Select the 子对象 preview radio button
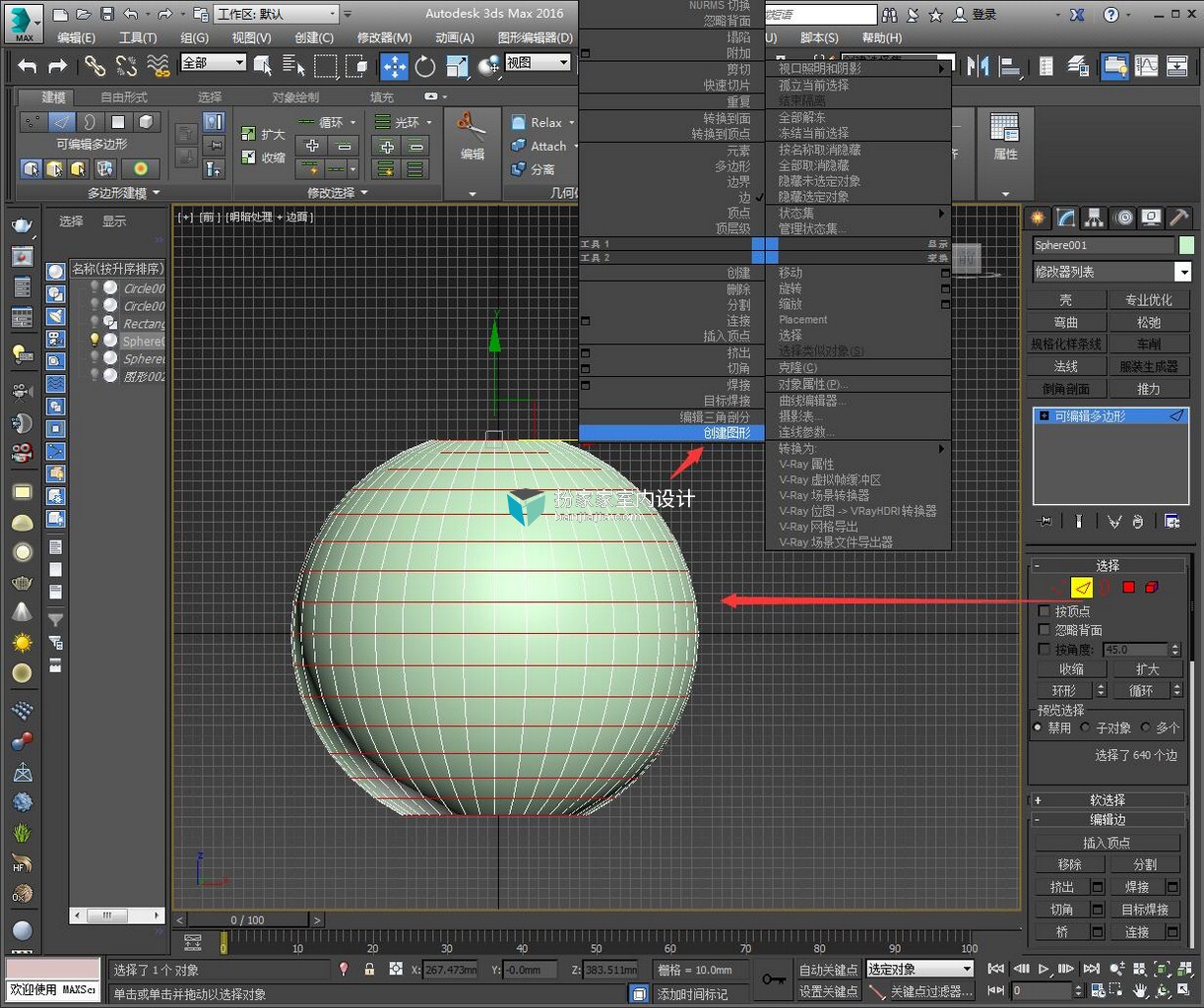The height and width of the screenshot is (1008, 1204). [1085, 727]
